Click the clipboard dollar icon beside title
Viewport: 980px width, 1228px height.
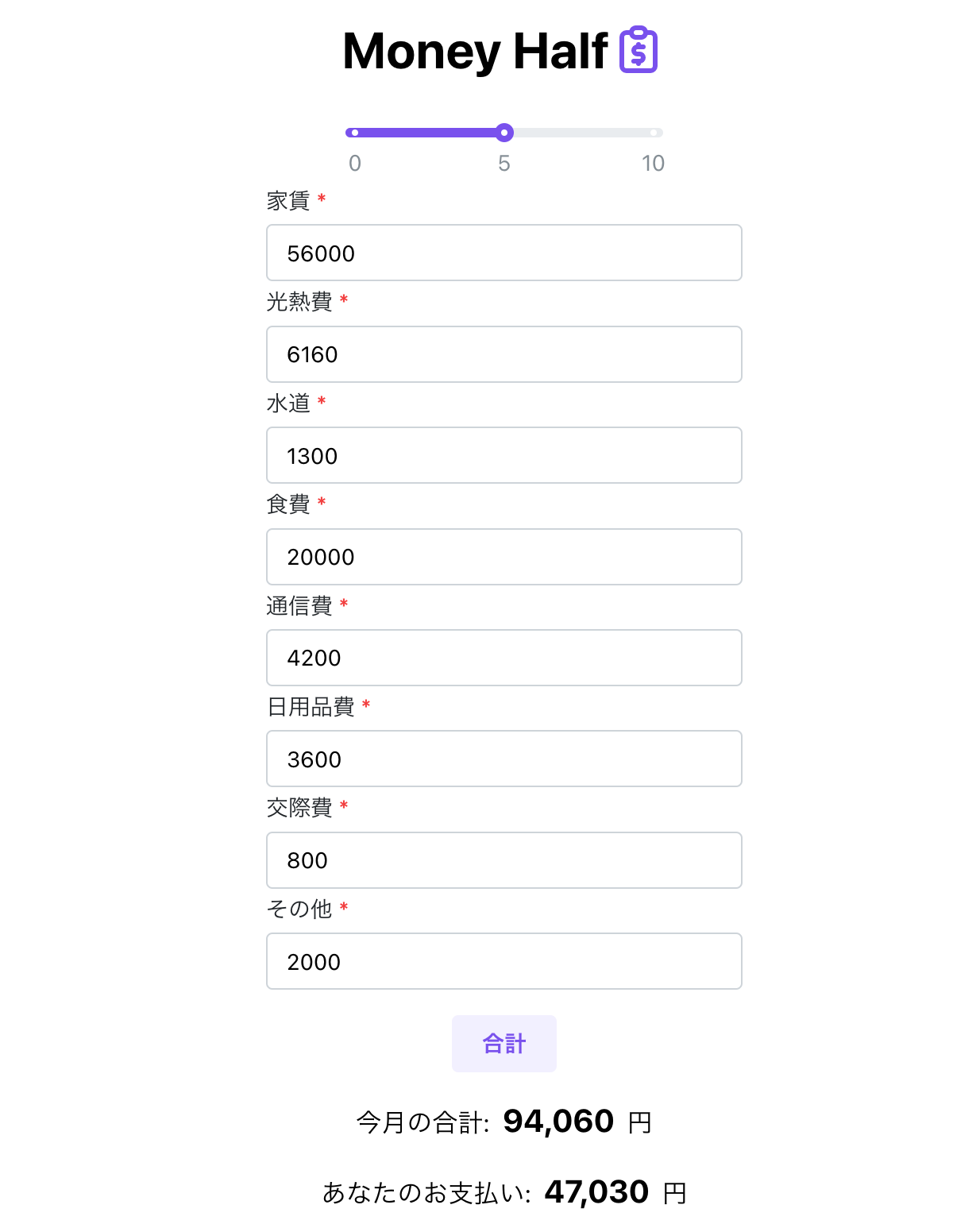tap(639, 50)
